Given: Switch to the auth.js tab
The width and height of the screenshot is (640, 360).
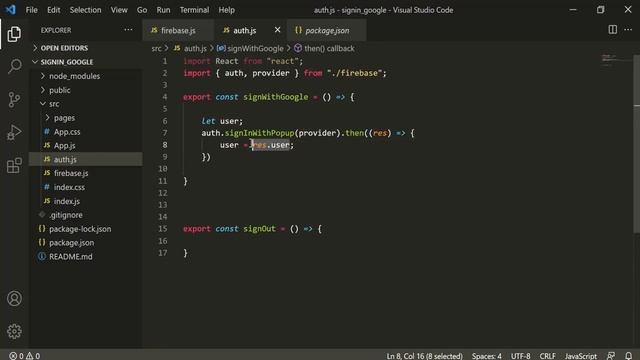Looking at the screenshot, I should coord(251,30).
